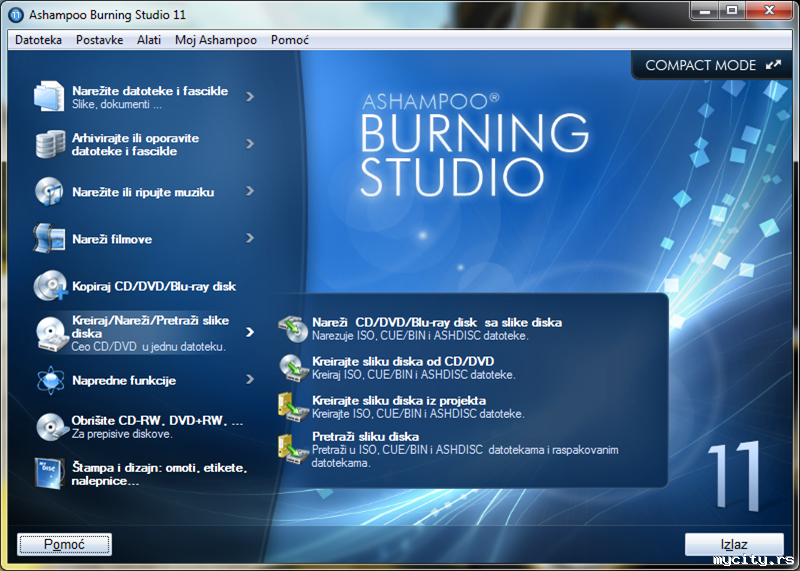Open the Postavke menu
The image size is (800, 571).
(99, 40)
